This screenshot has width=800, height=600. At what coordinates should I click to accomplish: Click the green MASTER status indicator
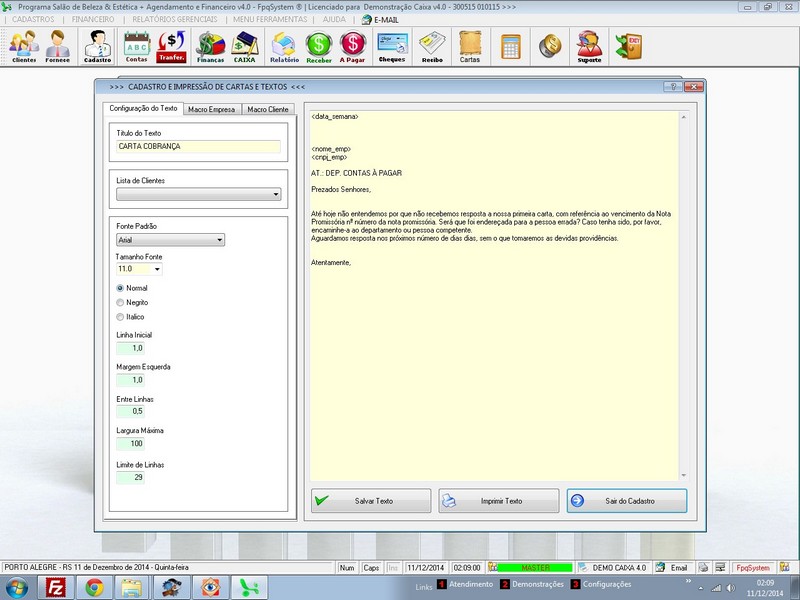(x=535, y=567)
